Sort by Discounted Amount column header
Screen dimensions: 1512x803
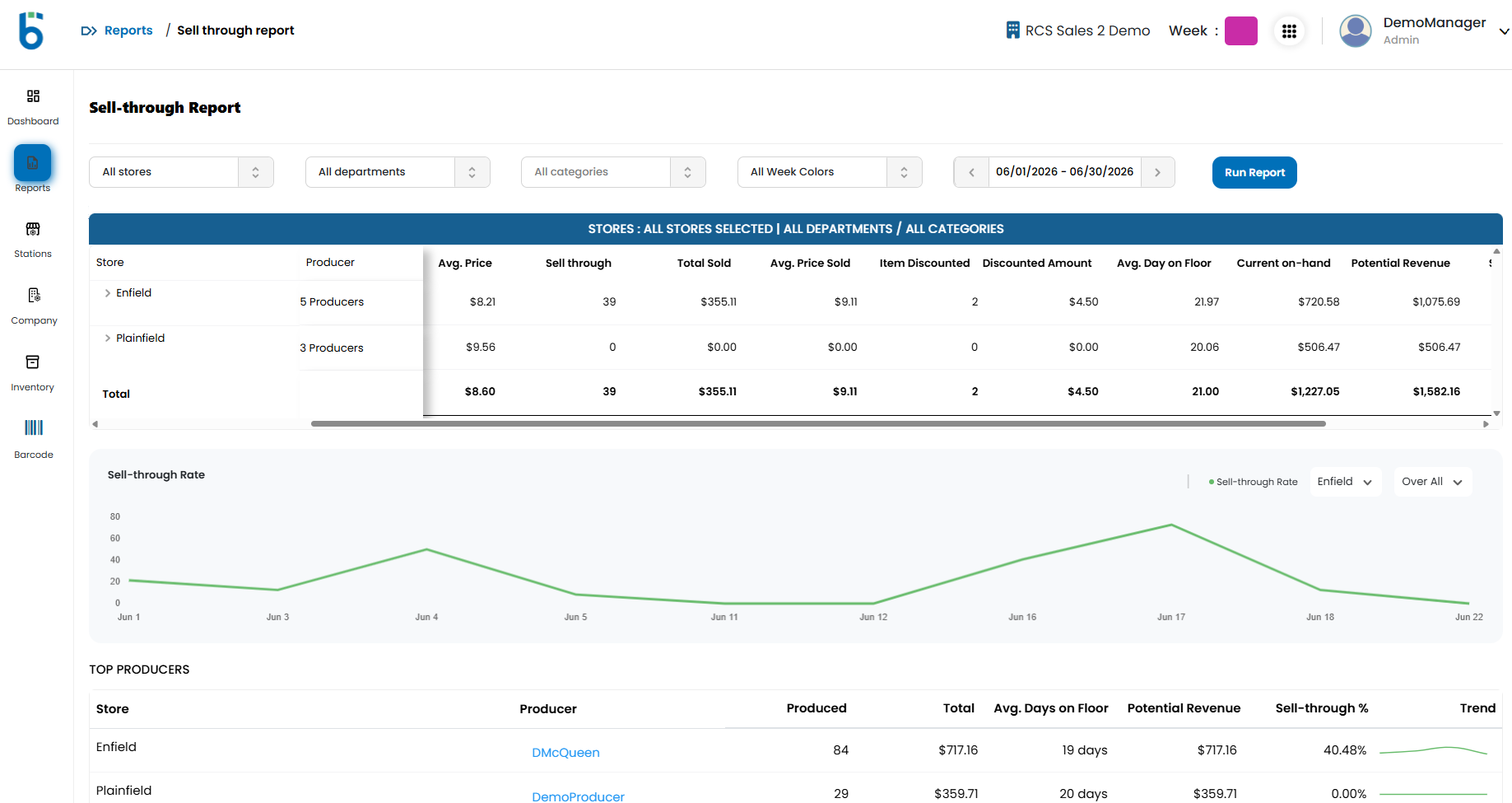1037,264
